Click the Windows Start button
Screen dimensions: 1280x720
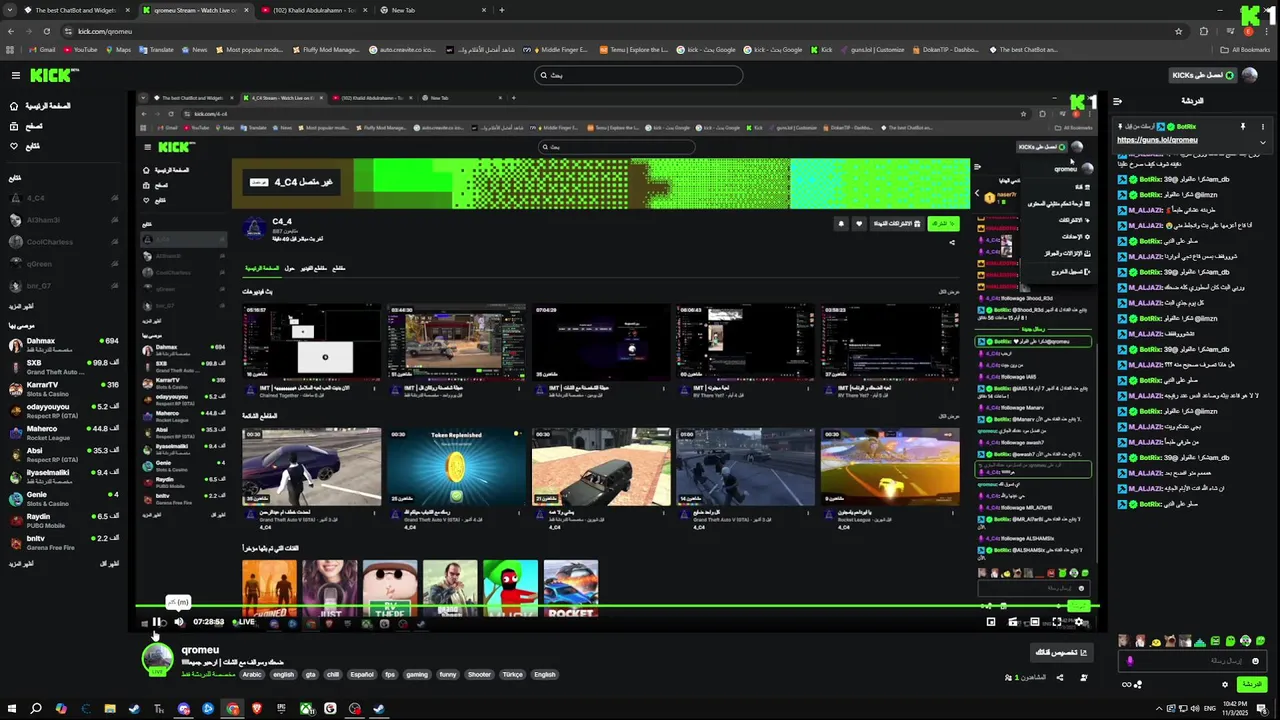point(12,709)
